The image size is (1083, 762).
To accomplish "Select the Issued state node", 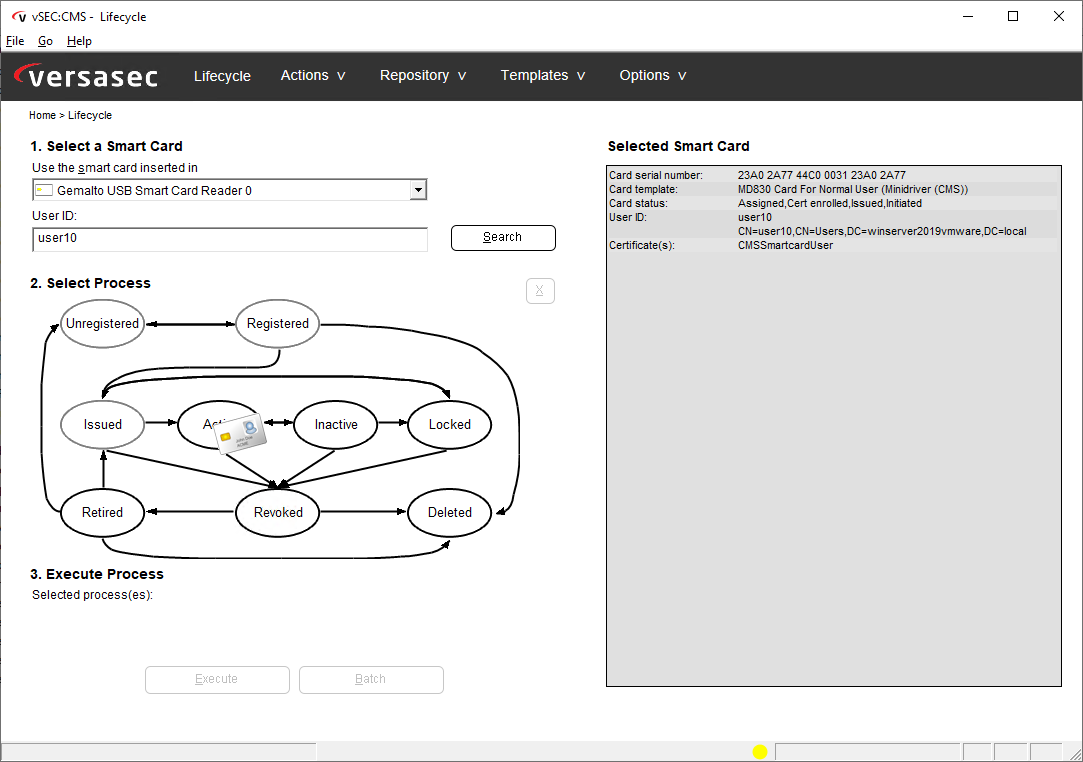I will point(102,425).
